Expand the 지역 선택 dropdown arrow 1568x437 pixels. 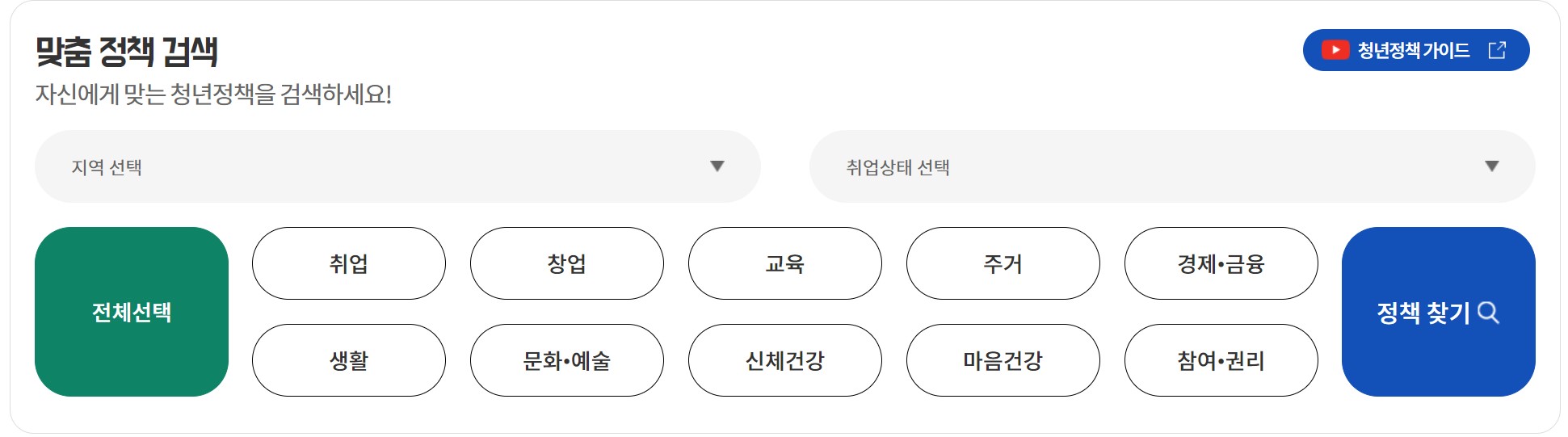[x=717, y=166]
